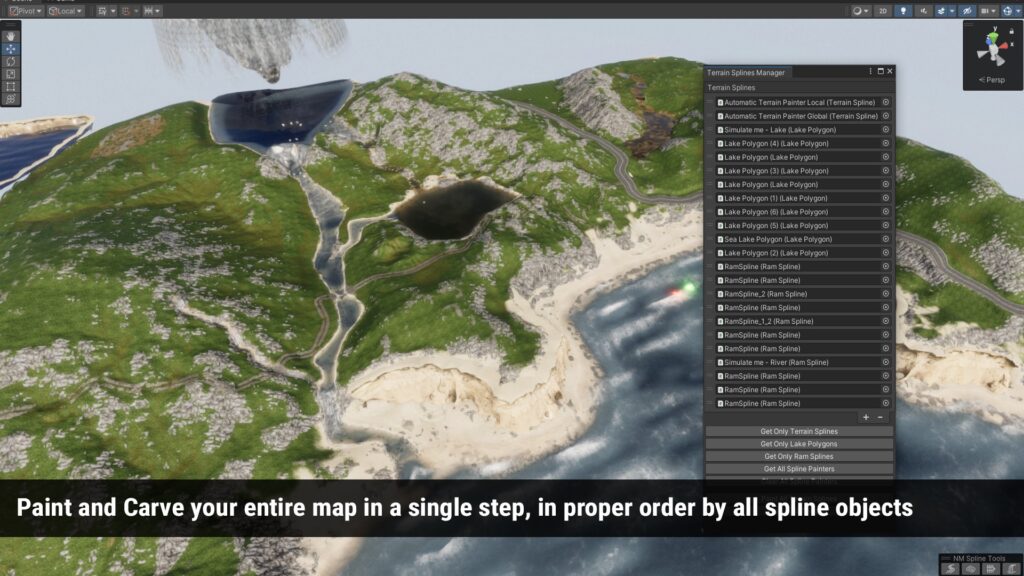
Task: Activate the Move tool
Action: coord(10,48)
